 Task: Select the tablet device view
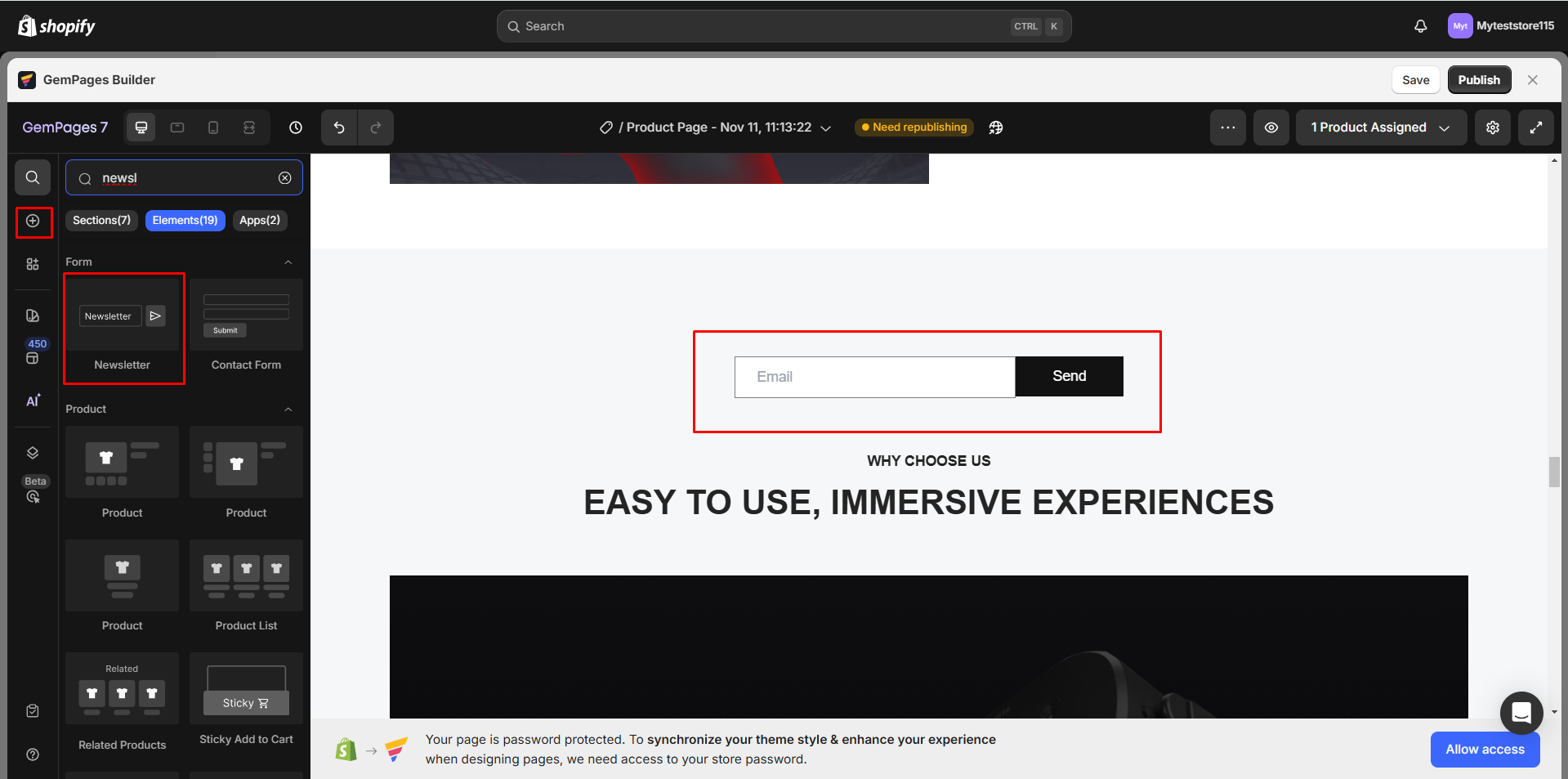click(176, 128)
